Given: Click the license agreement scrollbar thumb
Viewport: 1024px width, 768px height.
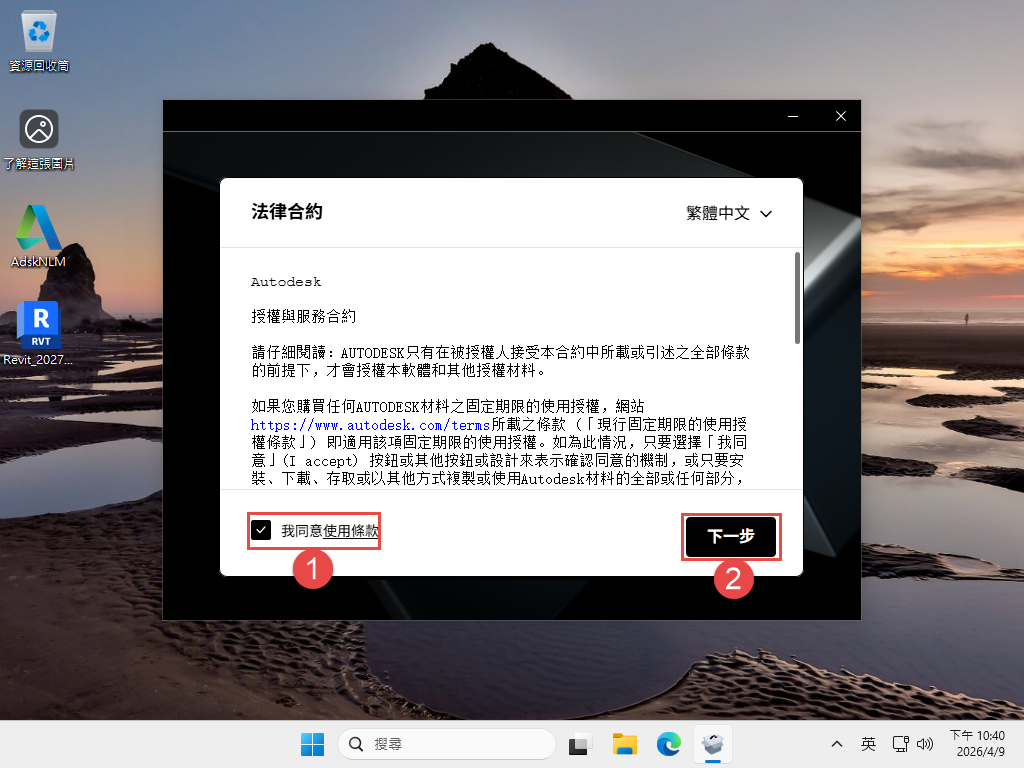Looking at the screenshot, I should (x=797, y=298).
